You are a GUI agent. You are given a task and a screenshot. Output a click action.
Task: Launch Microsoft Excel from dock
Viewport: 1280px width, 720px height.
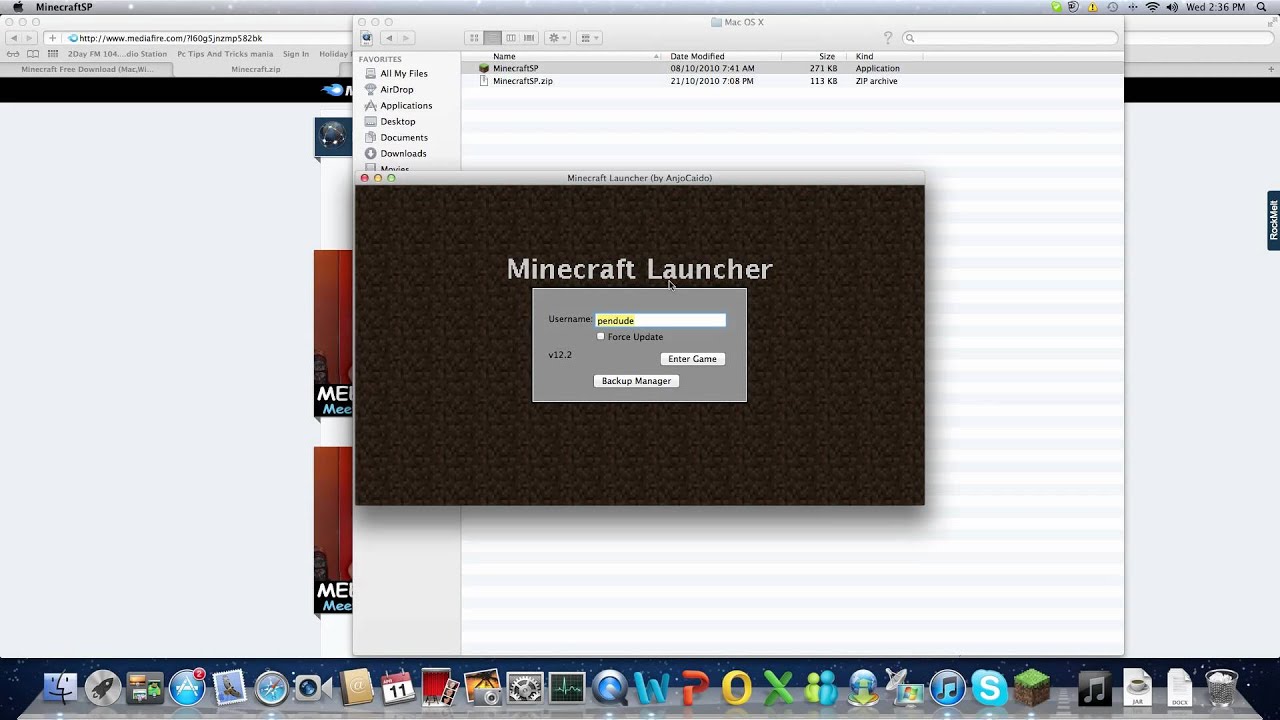(778, 688)
